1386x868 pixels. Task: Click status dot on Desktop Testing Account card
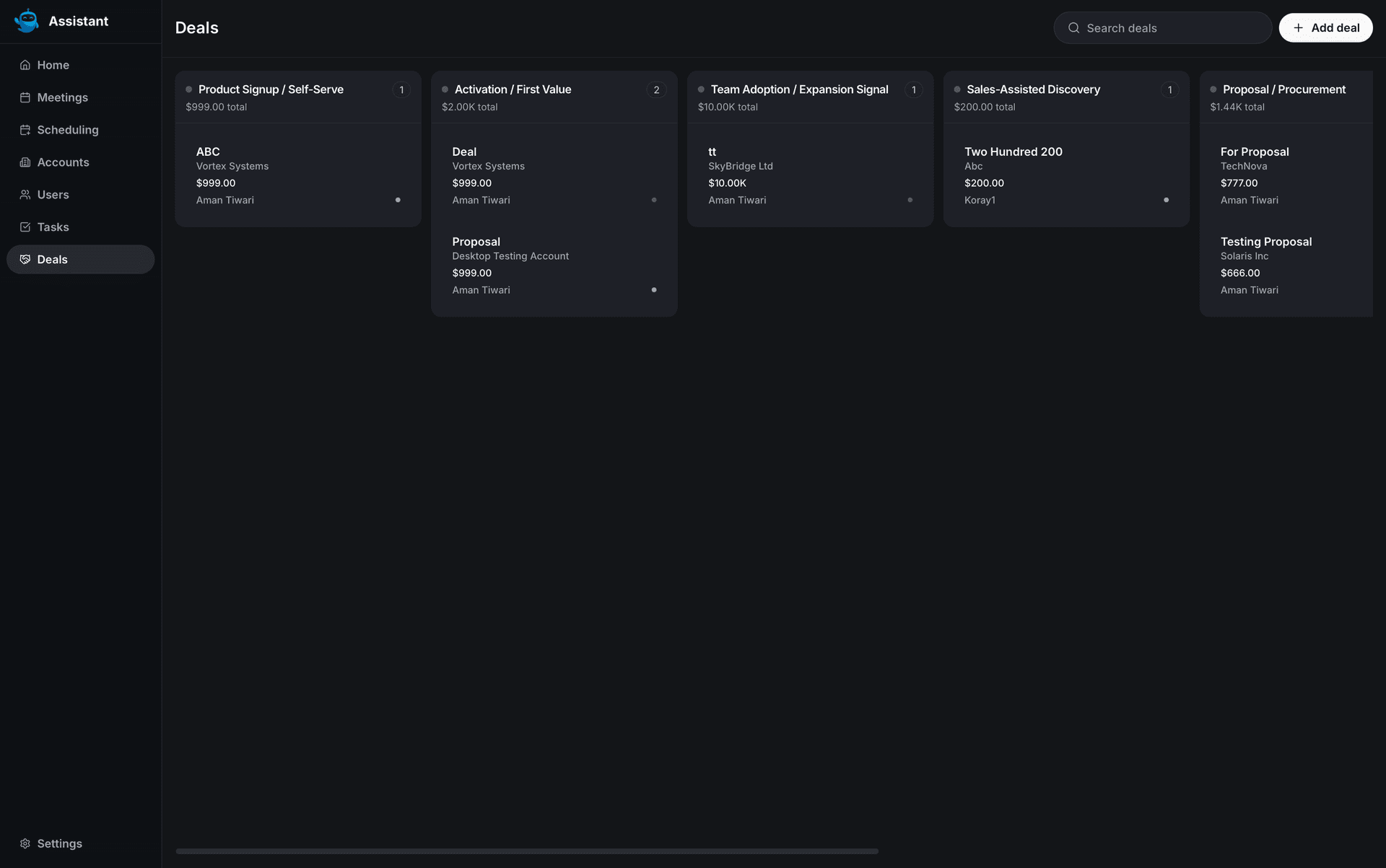pos(654,290)
